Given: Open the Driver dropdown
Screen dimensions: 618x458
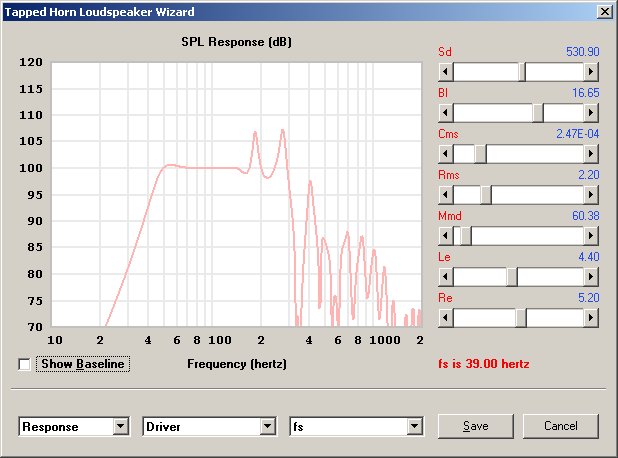Looking at the screenshot, I should pos(268,426).
